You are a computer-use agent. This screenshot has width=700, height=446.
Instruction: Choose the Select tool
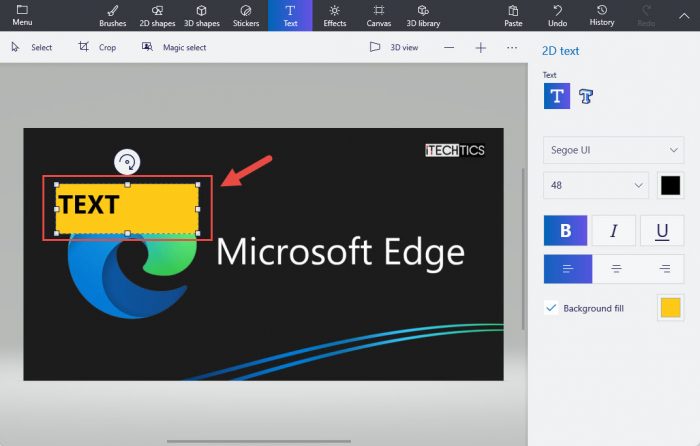click(x=31, y=47)
